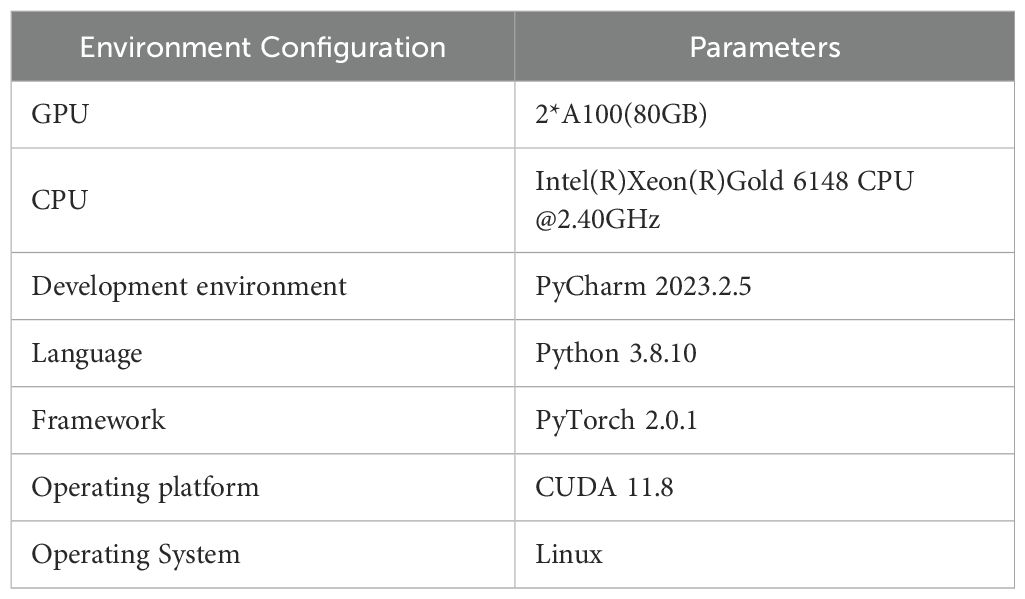This screenshot has height=599, width=1025.
Task: Click the 2.0.1 version number
Action: click(x=670, y=420)
